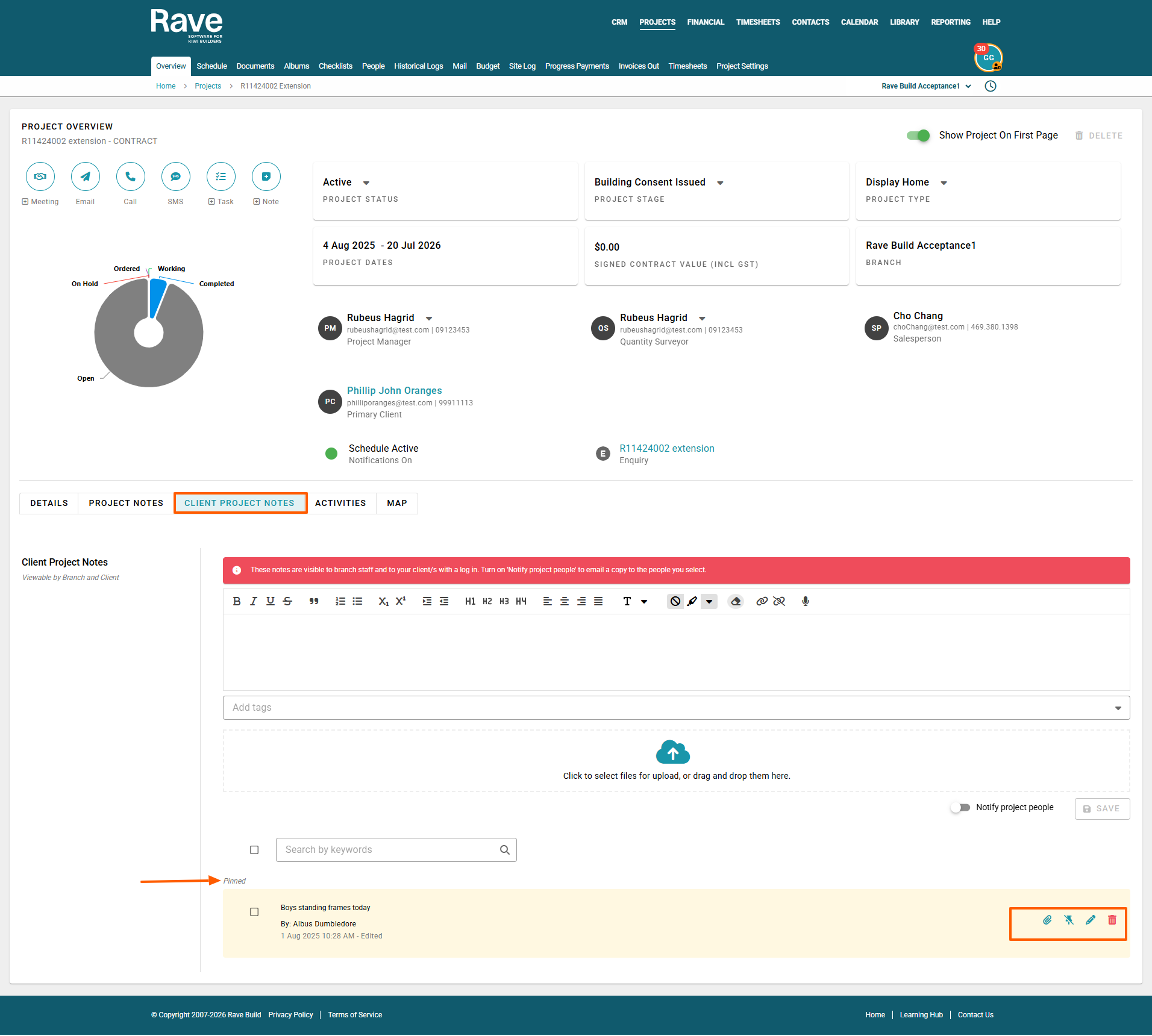This screenshot has height=1036, width=1152.
Task: Open the SMS message icon
Action: 176,176
